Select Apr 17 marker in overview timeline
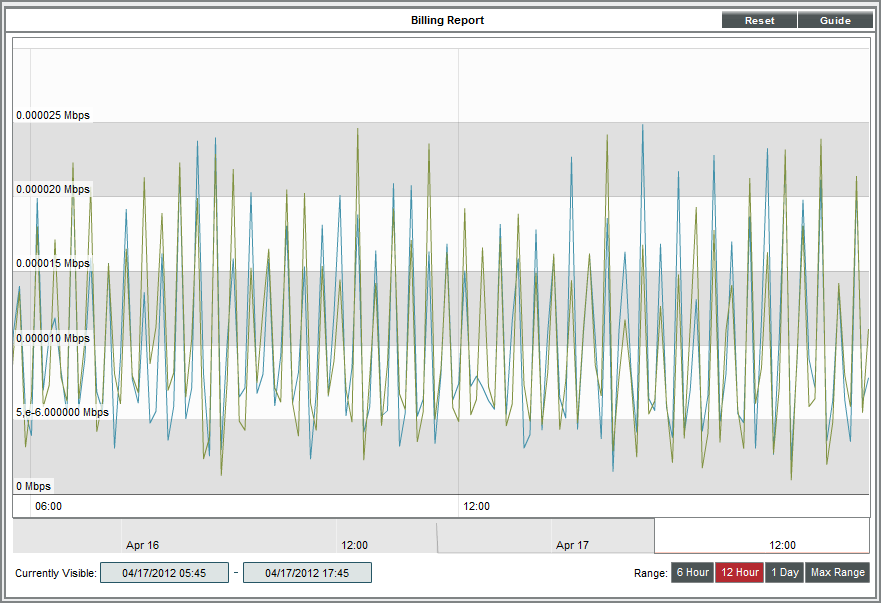This screenshot has height=603, width=881. (572, 545)
